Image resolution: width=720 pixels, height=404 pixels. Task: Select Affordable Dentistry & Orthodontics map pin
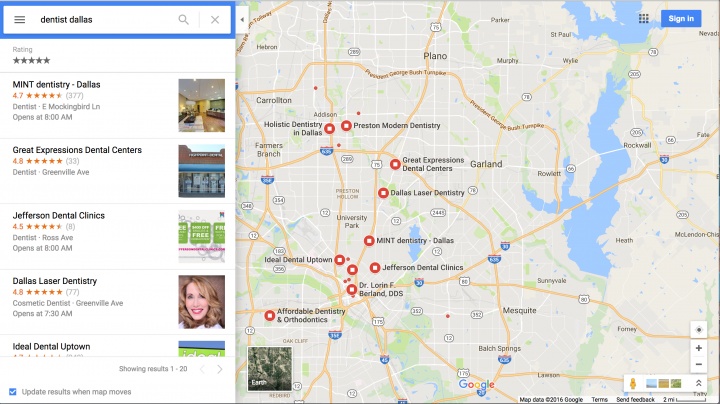click(270, 315)
